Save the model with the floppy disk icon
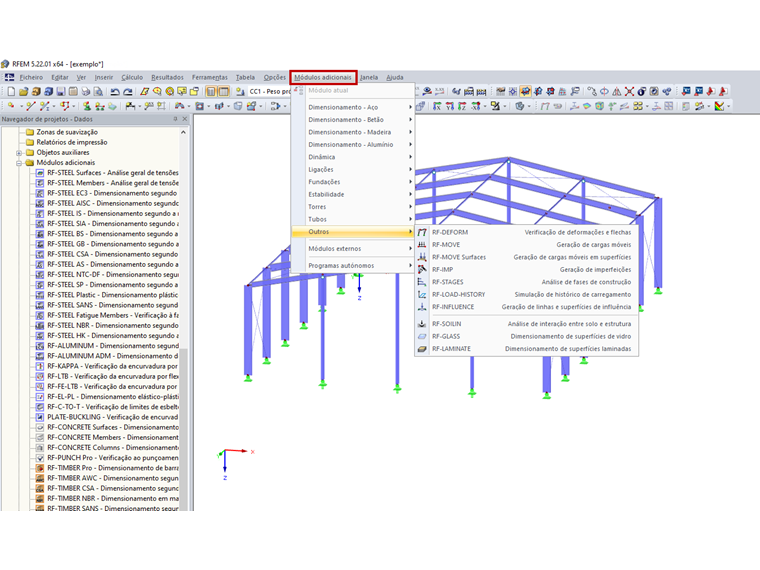This screenshot has height=570, width=760. pyautogui.click(x=61, y=91)
